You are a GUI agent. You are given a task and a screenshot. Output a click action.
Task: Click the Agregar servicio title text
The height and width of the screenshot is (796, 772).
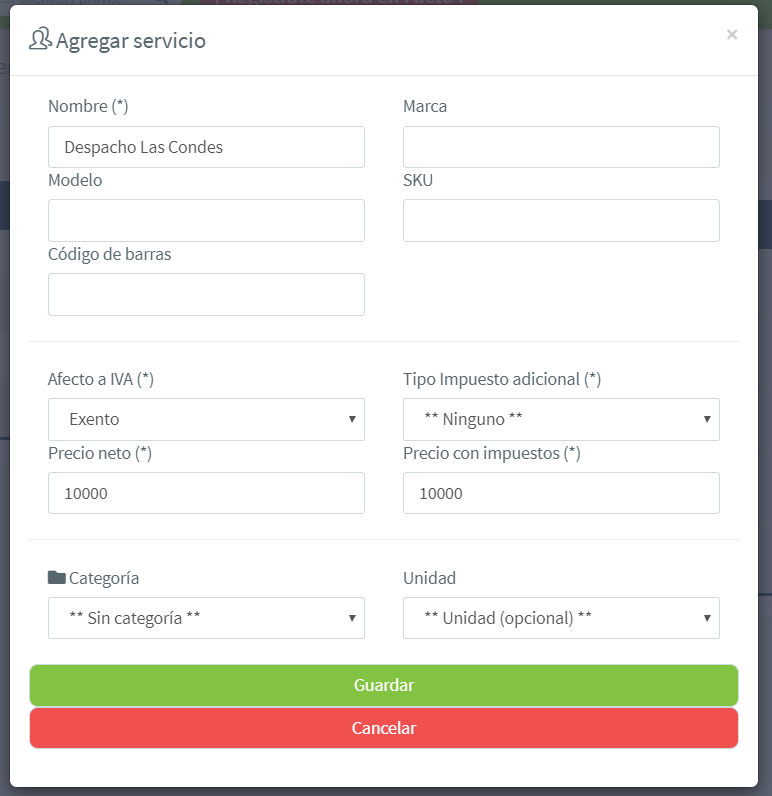pyautogui.click(x=131, y=41)
